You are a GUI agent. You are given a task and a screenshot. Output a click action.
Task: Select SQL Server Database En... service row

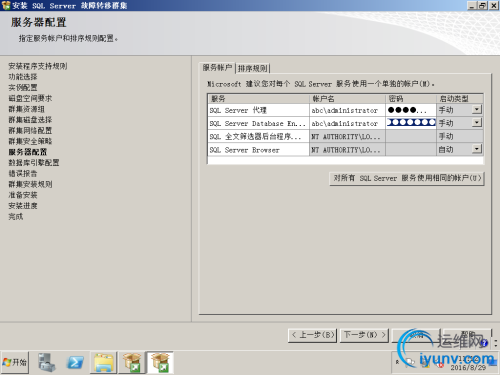[258, 123]
